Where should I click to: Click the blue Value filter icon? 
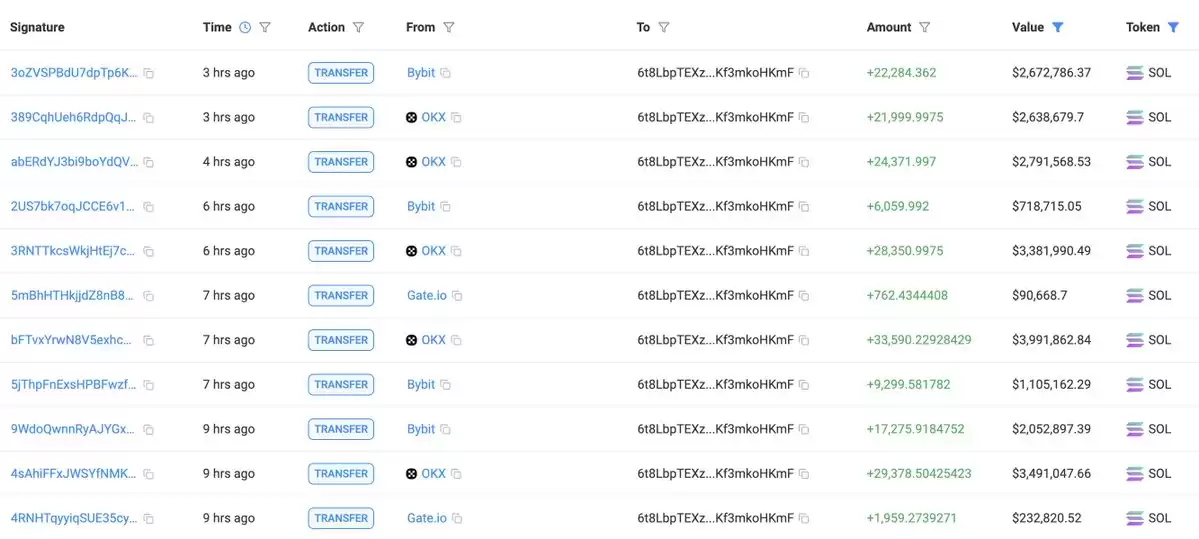coord(1058,28)
